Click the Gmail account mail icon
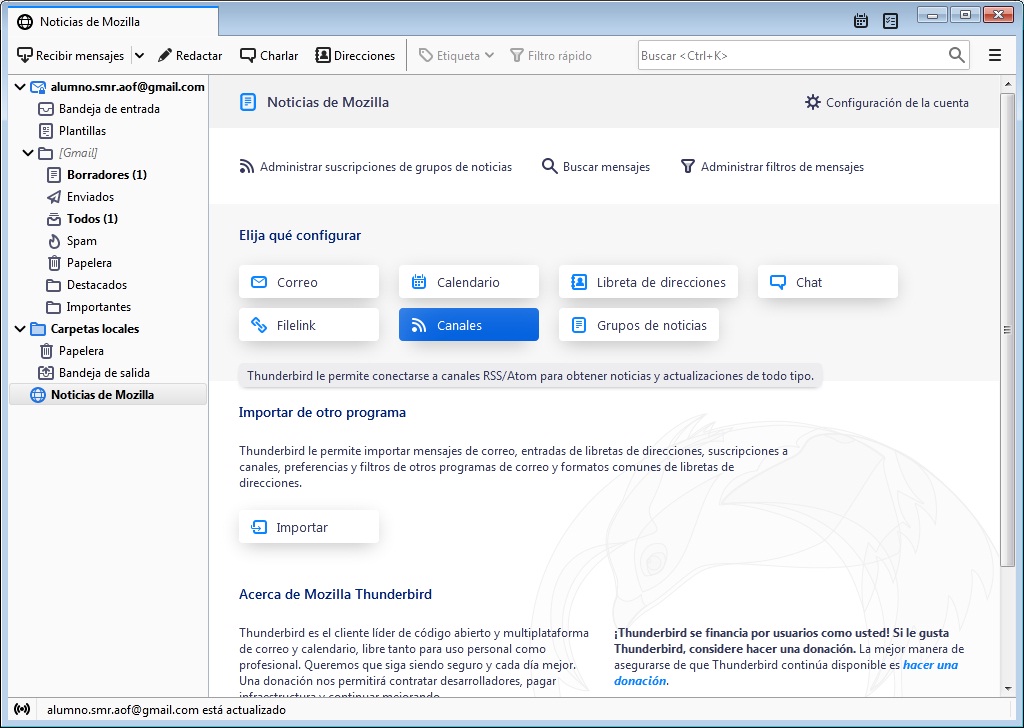Image resolution: width=1024 pixels, height=728 pixels. click(x=38, y=87)
